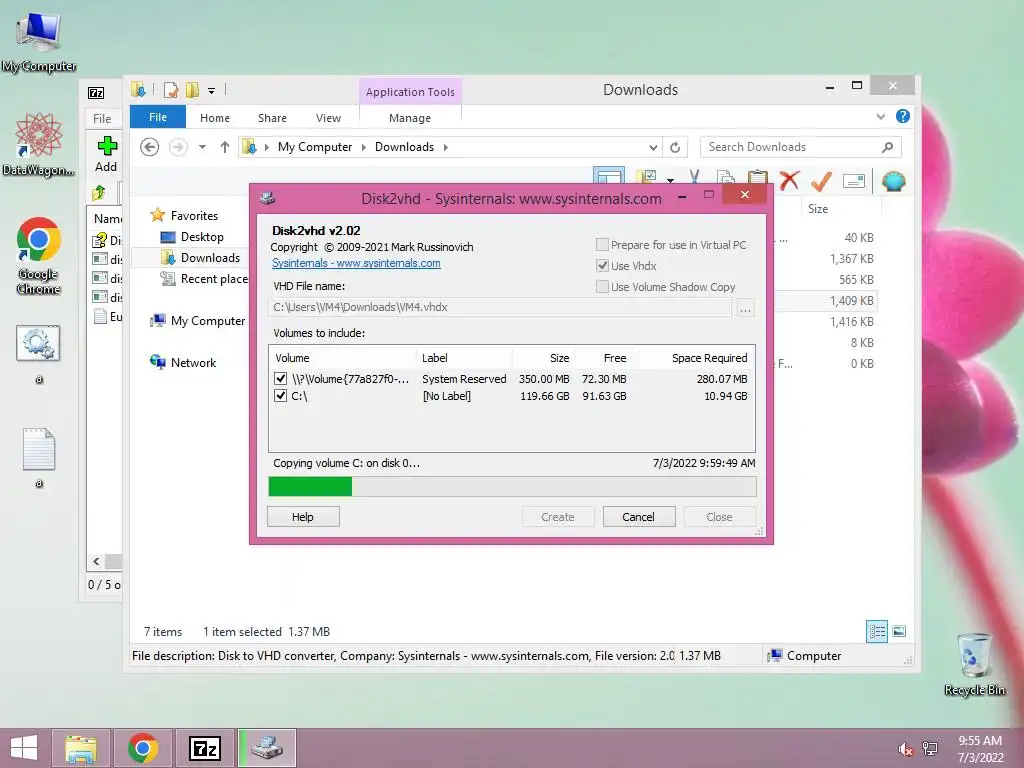1024x768 pixels.
Task: Uncheck the C:\ volume checkbox
Action: (x=281, y=395)
